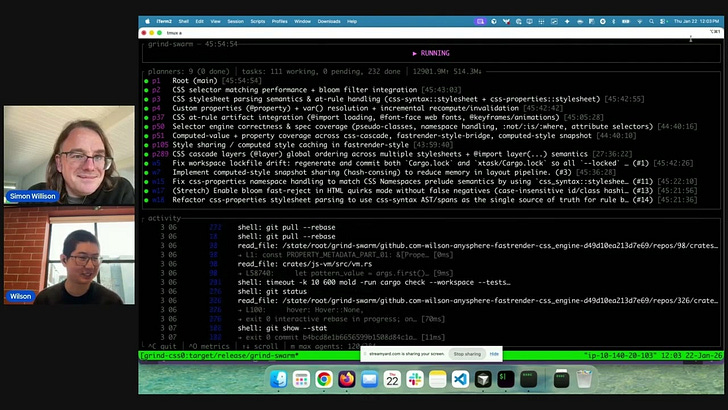Viewport: 728px width, 410px height.
Task: Select row p2 CSS selector matching performance
Action: coord(303,90)
